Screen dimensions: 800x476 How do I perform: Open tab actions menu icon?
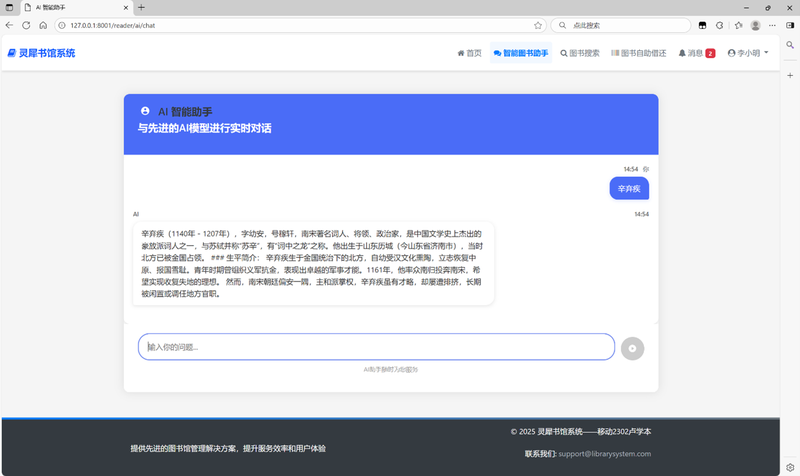click(x=9, y=7)
